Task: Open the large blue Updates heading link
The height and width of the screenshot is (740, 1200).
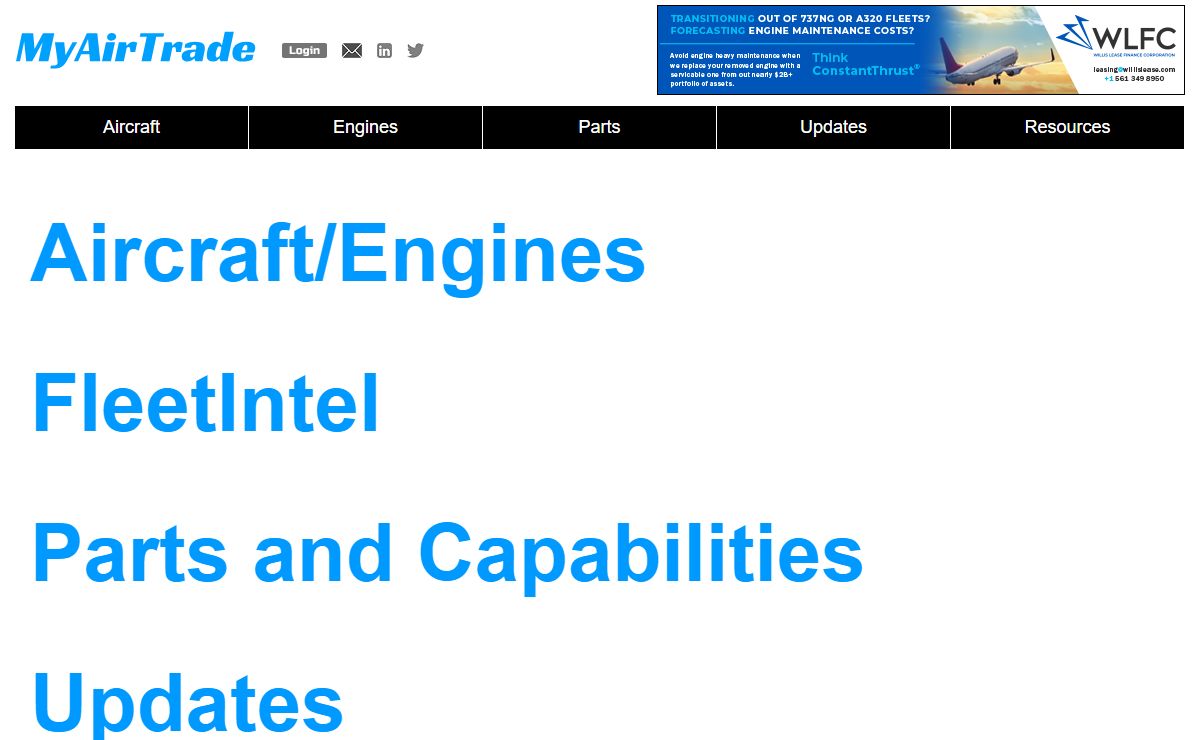Action: (x=188, y=702)
